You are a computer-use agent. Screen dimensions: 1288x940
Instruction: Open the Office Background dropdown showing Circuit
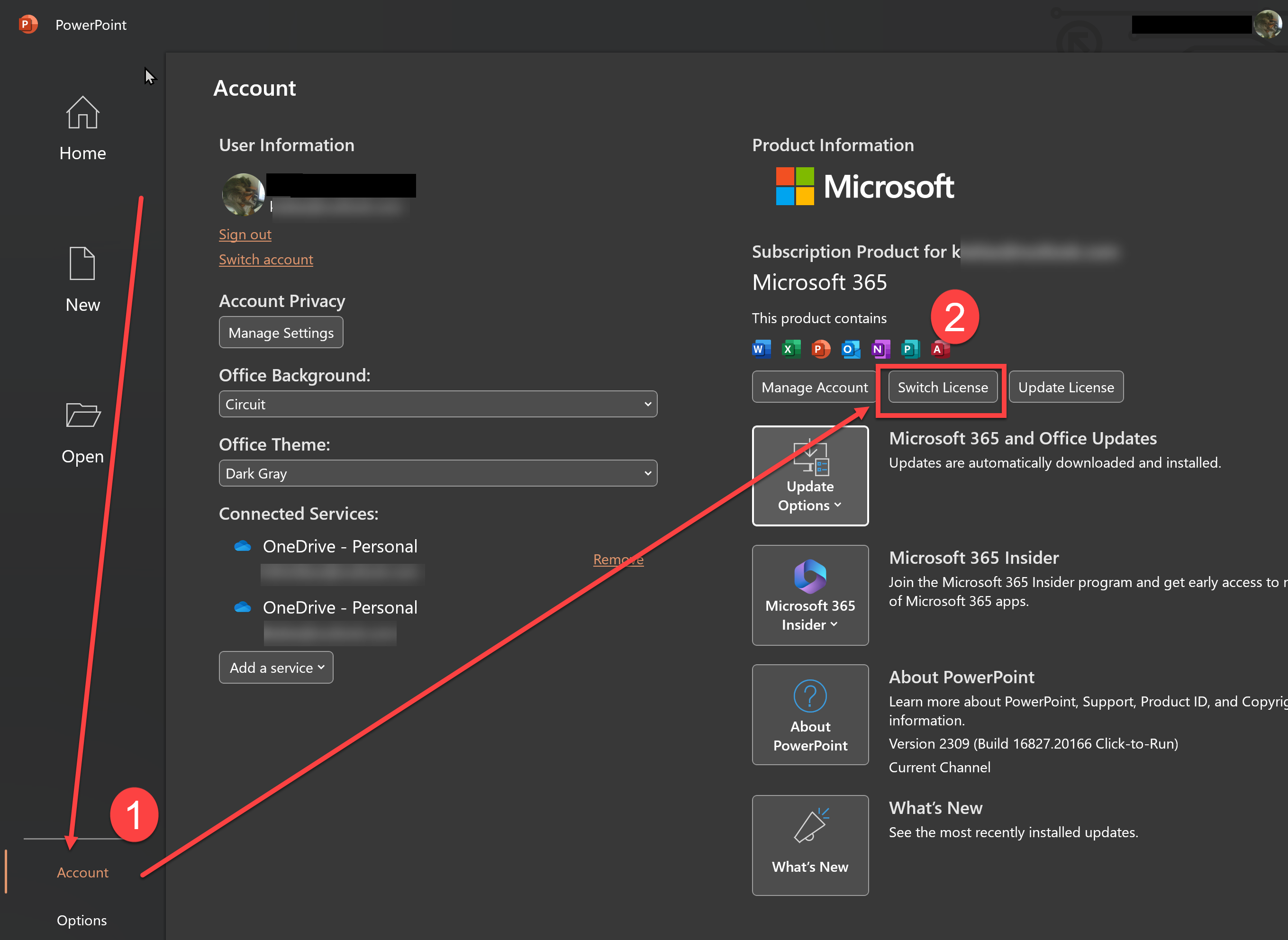click(x=438, y=404)
